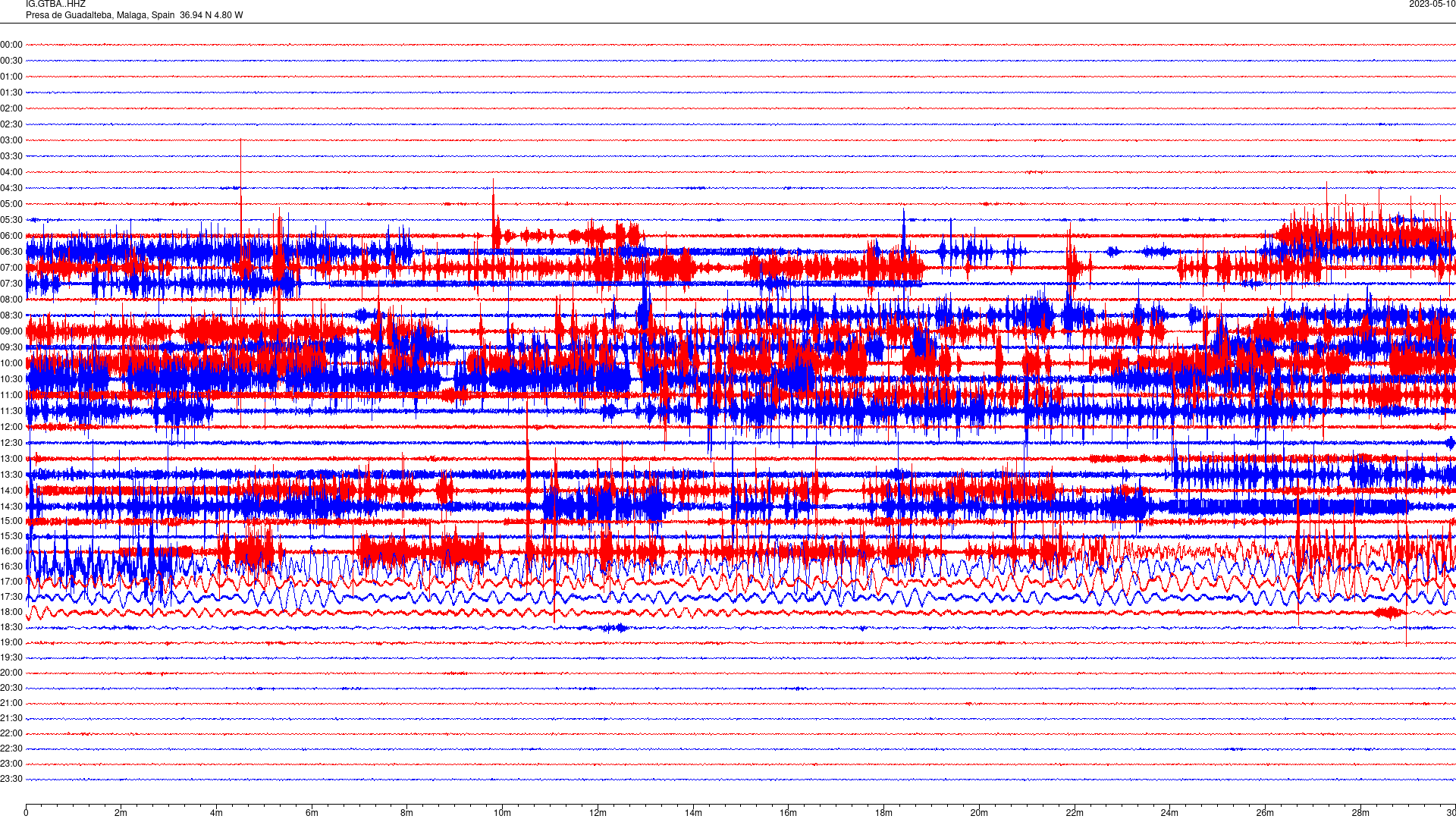Image resolution: width=1456 pixels, height=819 pixels.
Task: Select the 19:30 time row label
Action: click(x=11, y=657)
